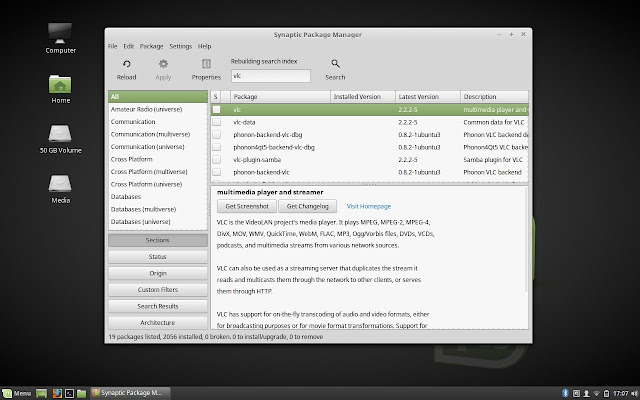This screenshot has width=640, height=400.
Task: Click the Get Changelog button
Action: coord(307,206)
